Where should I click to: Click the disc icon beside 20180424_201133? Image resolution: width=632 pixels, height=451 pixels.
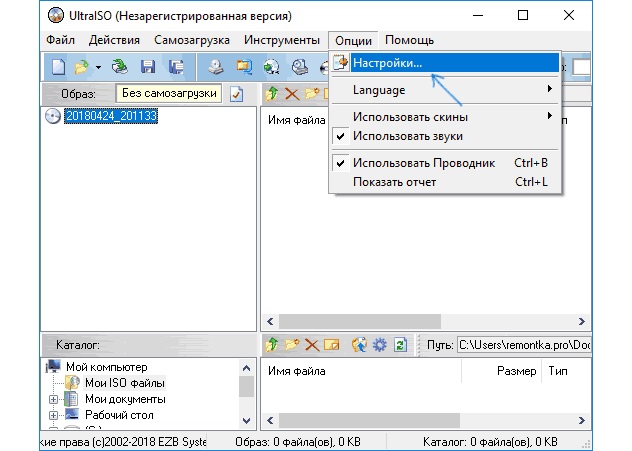pos(53,116)
